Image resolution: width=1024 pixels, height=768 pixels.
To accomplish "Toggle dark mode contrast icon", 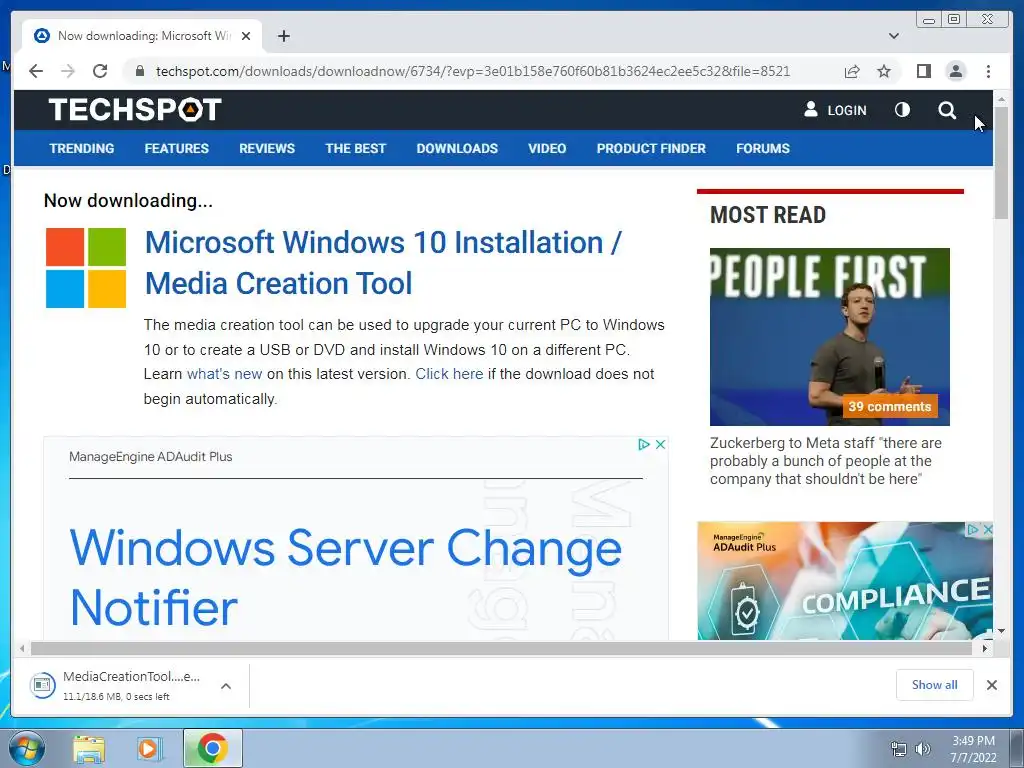I will pos(902,110).
